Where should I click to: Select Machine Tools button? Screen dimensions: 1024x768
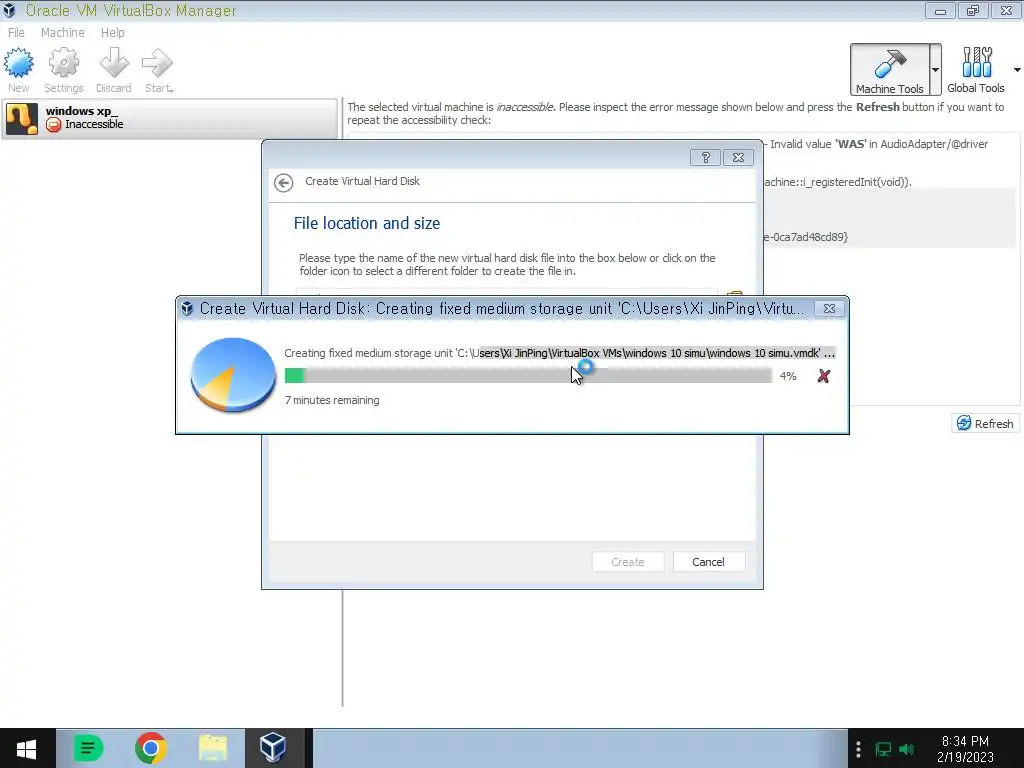pos(889,70)
